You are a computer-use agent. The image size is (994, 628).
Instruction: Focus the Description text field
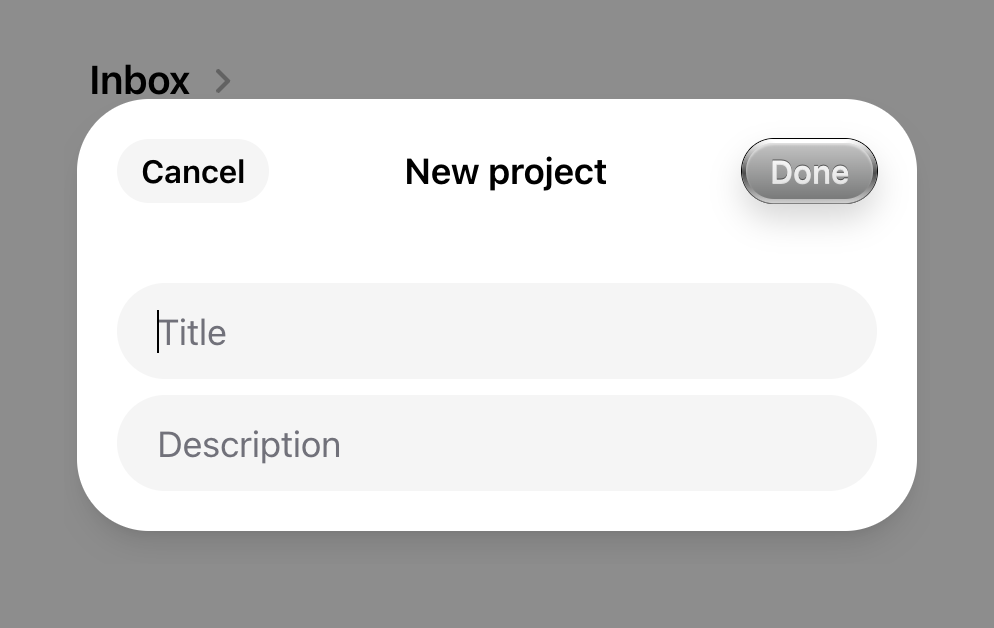click(496, 443)
